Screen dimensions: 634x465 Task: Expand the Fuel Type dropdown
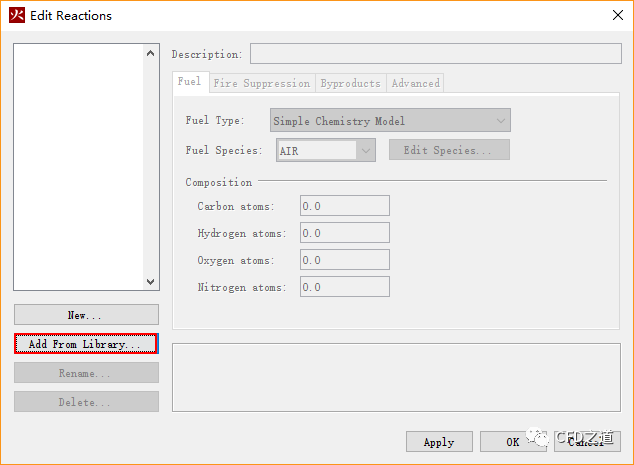[x=390, y=121]
